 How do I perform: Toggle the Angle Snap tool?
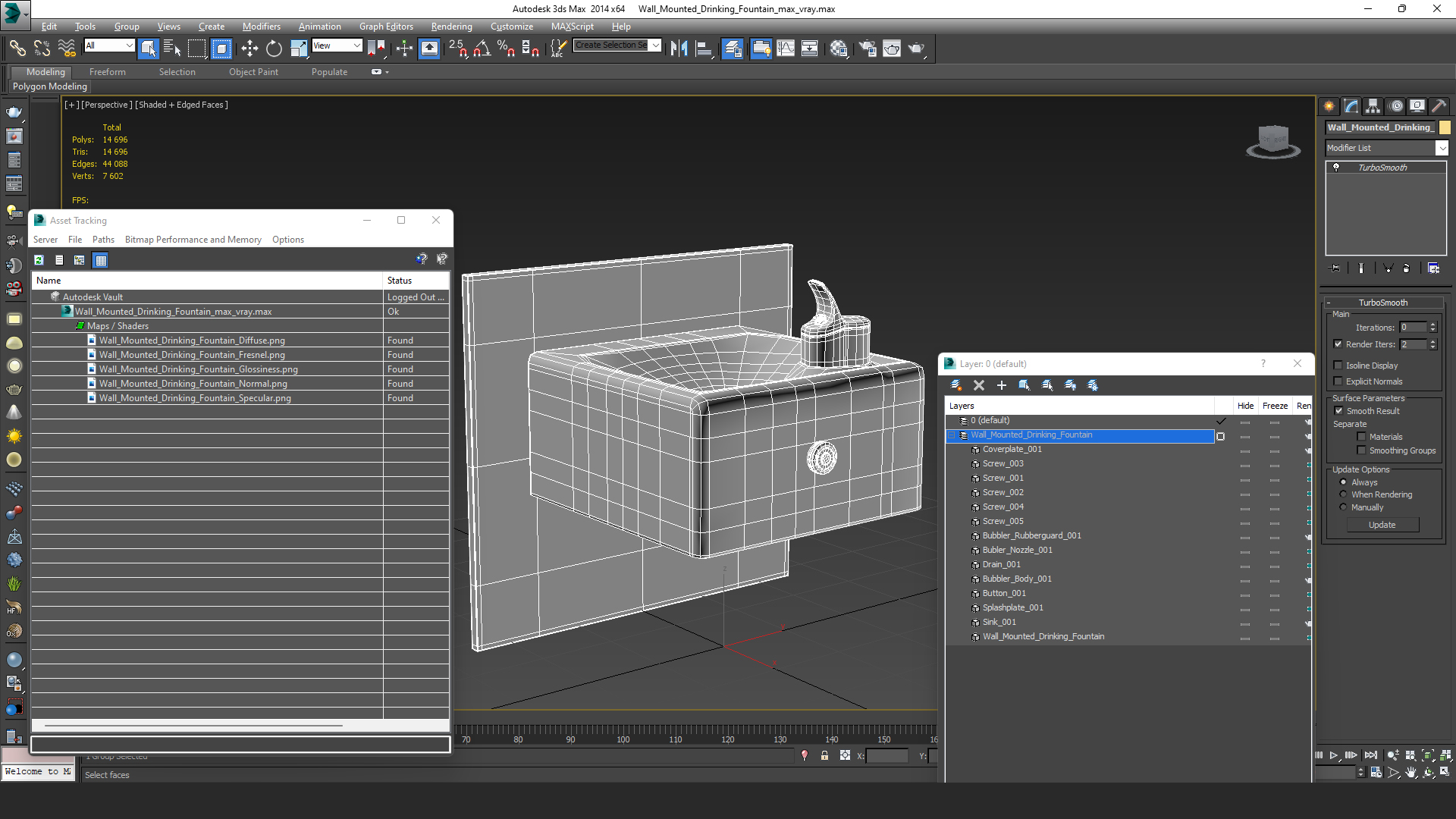pos(482,49)
